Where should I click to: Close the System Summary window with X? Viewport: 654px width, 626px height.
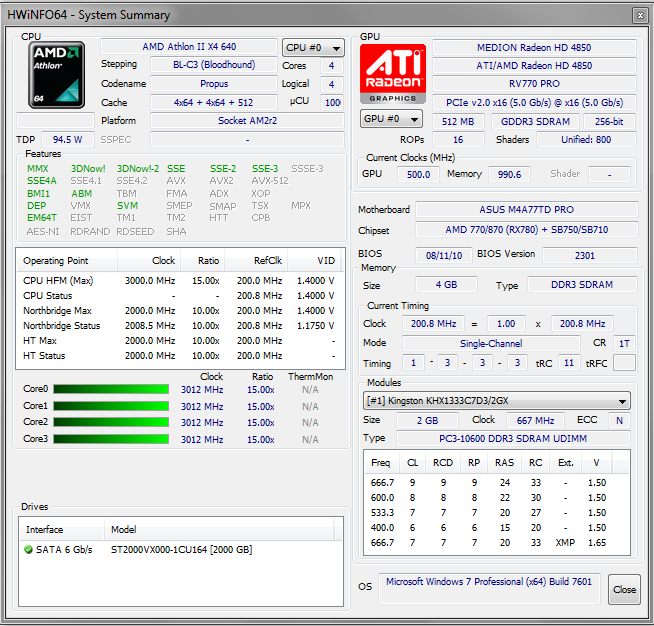coord(640,15)
